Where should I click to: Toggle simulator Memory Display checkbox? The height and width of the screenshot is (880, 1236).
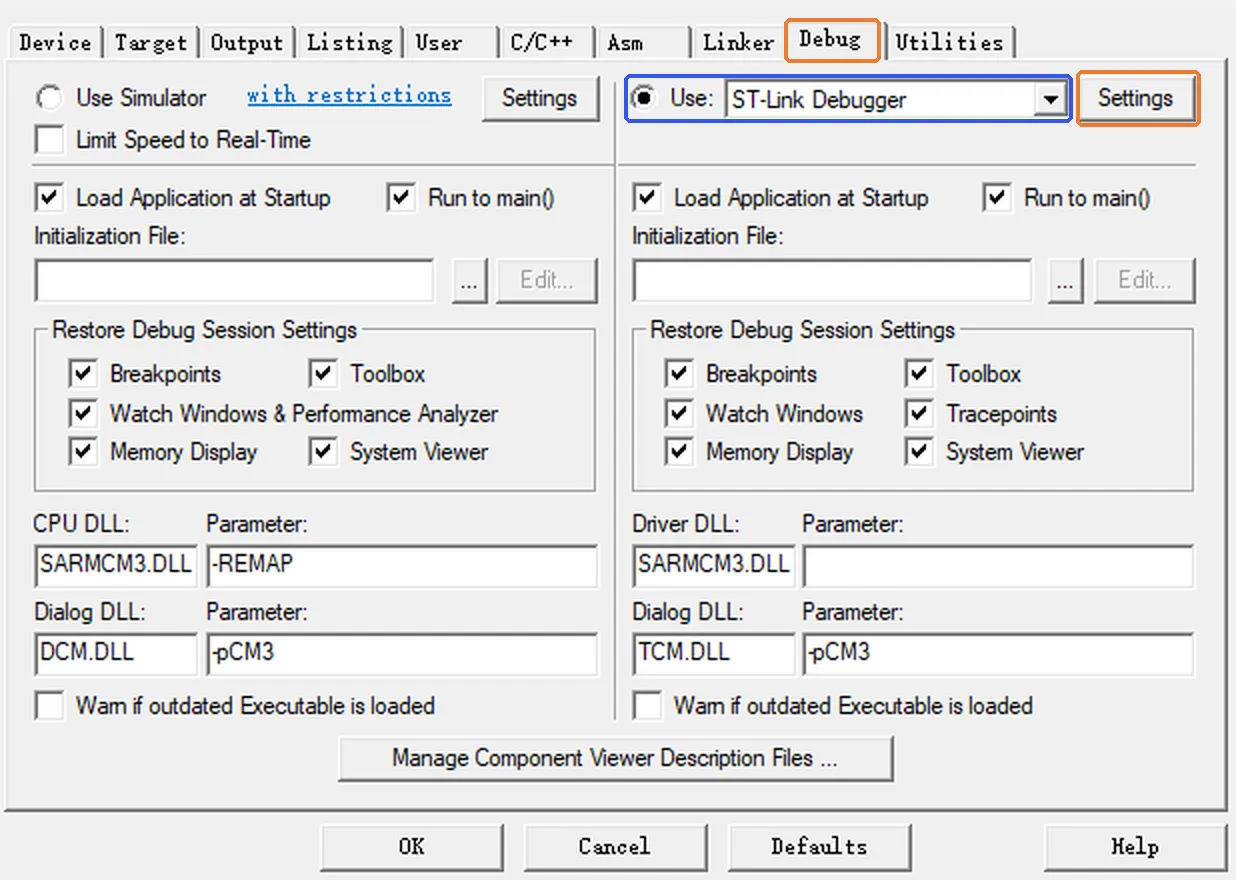coord(83,452)
